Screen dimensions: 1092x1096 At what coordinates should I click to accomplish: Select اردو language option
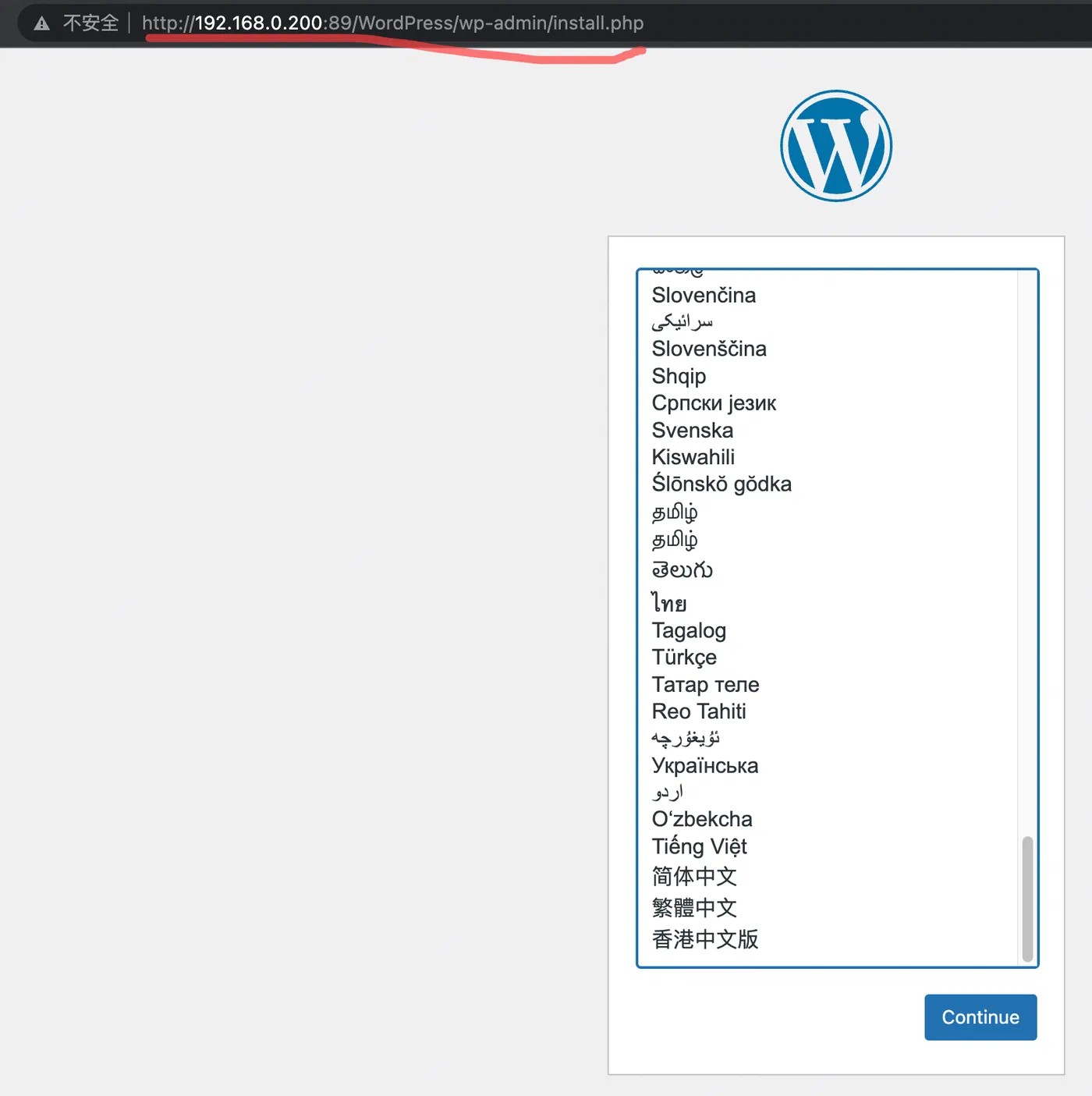[x=668, y=792]
